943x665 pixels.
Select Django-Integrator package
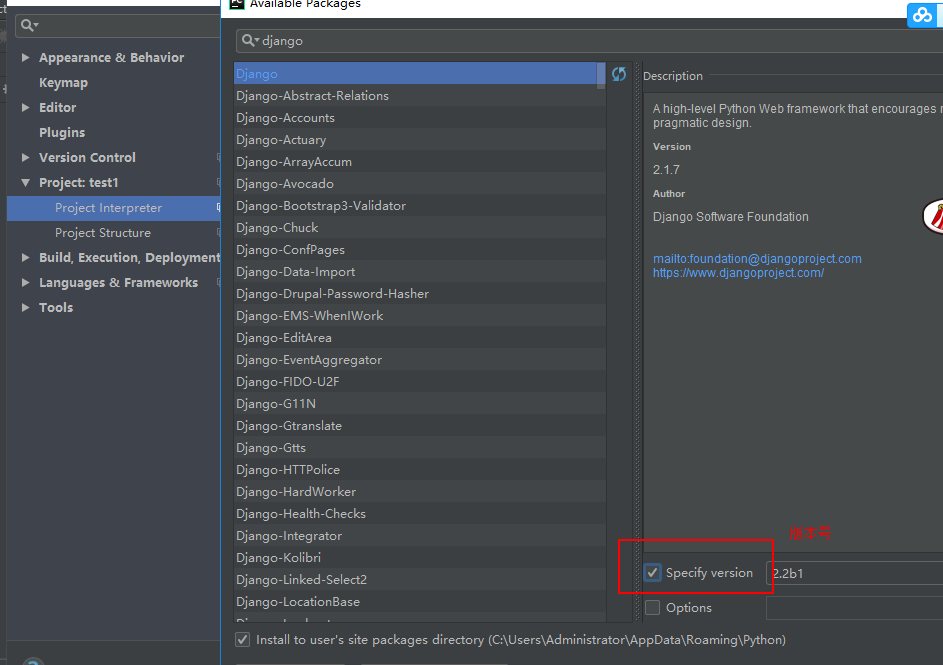pyautogui.click(x=420, y=536)
